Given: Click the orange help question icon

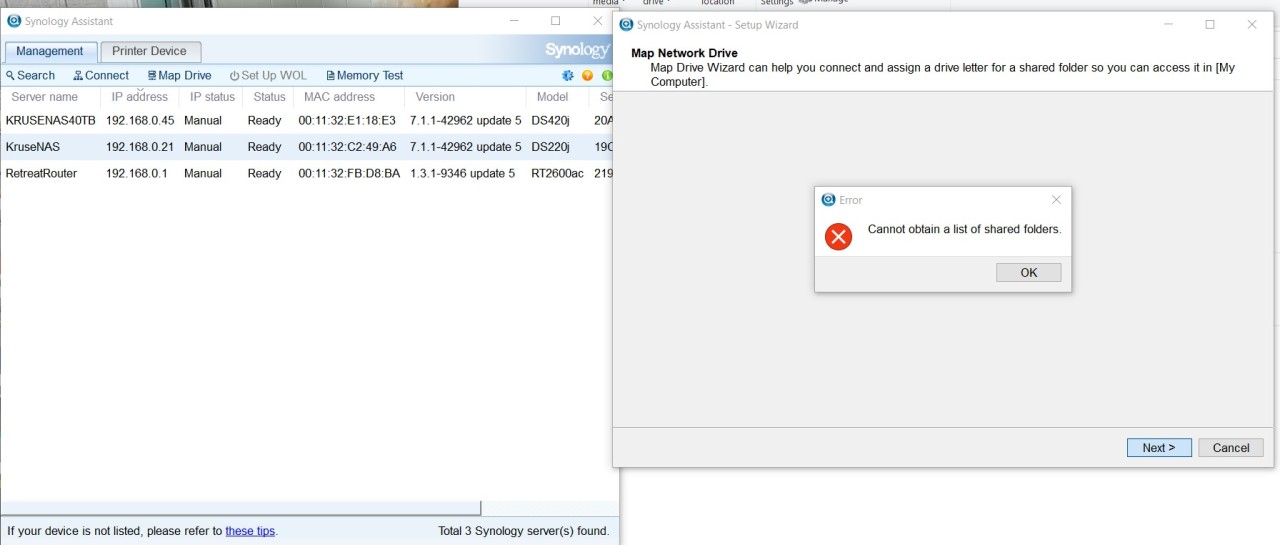Looking at the screenshot, I should 587,76.
